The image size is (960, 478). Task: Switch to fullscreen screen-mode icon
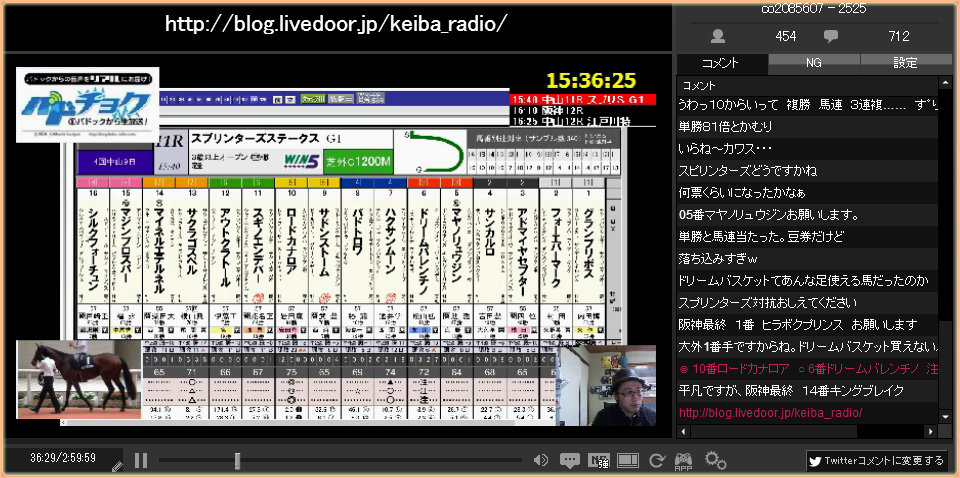coord(628,460)
